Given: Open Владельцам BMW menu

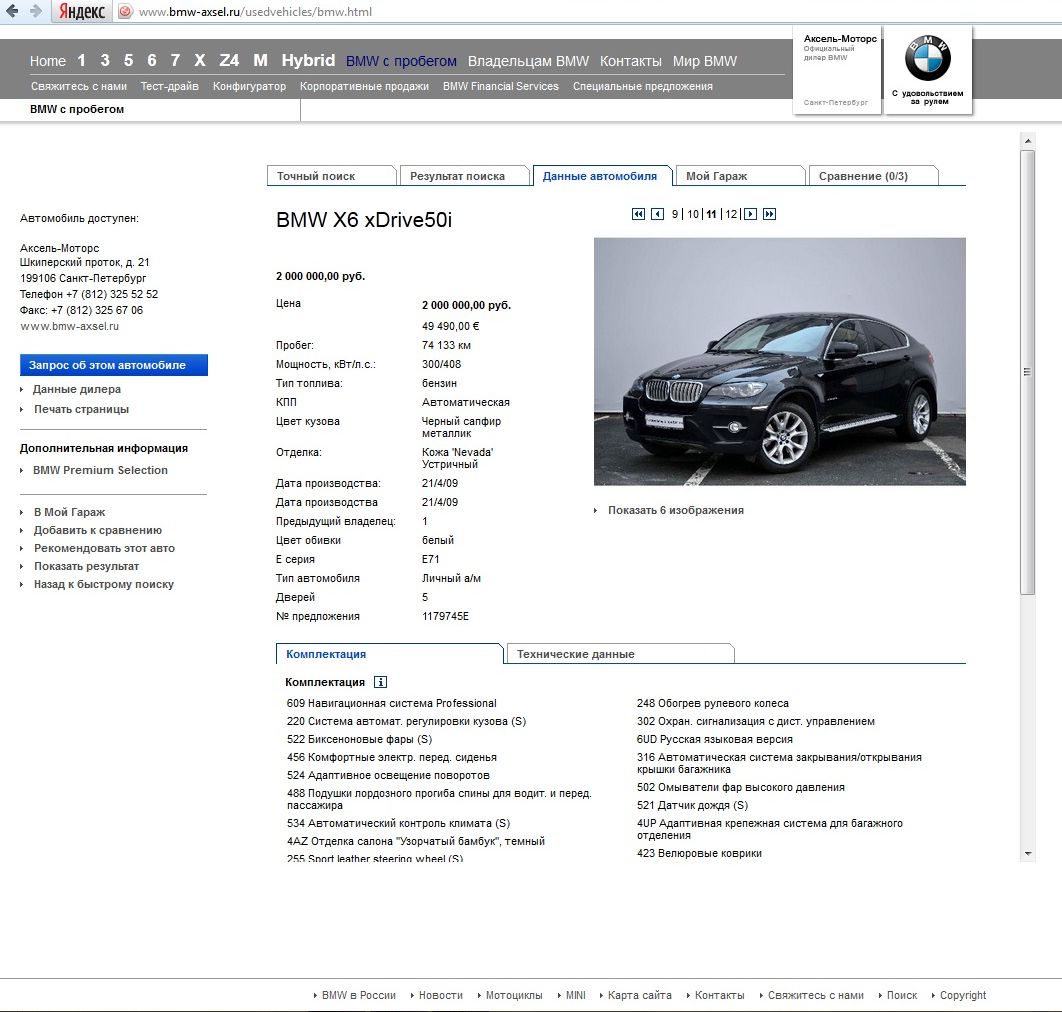Looking at the screenshot, I should 528,61.
